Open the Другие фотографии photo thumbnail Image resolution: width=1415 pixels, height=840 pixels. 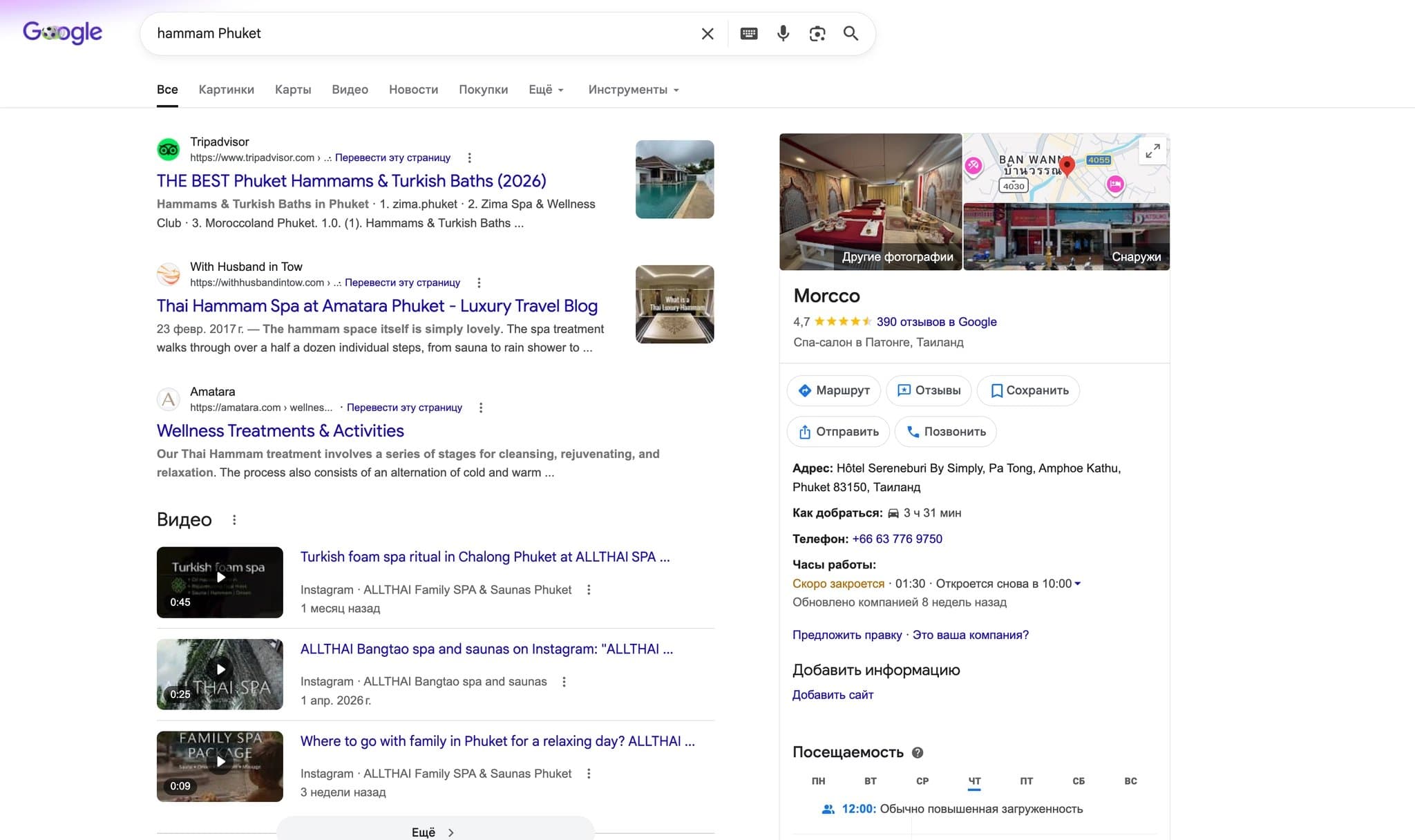(x=871, y=202)
